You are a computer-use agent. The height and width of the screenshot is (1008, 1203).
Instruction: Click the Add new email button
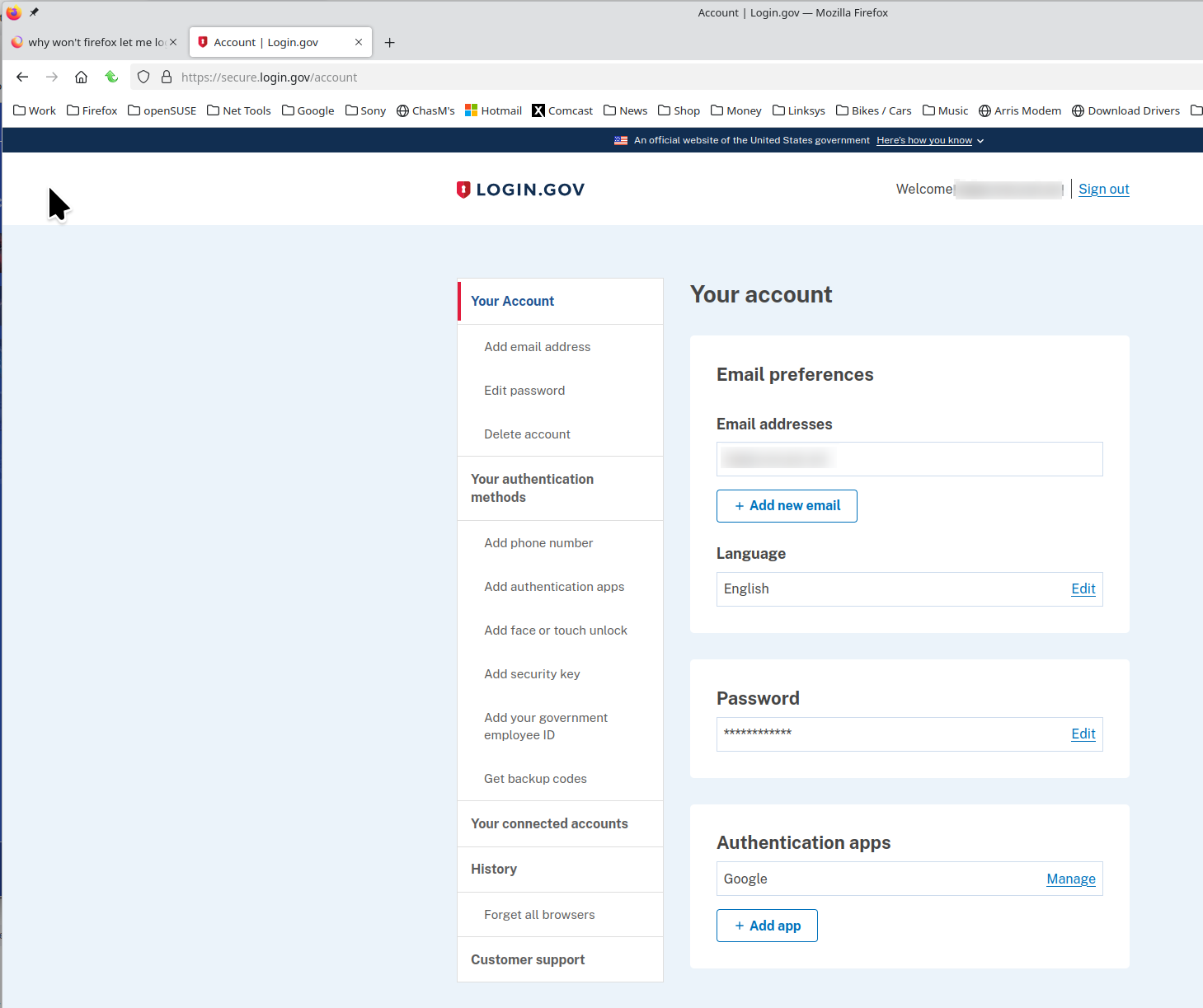(x=787, y=506)
